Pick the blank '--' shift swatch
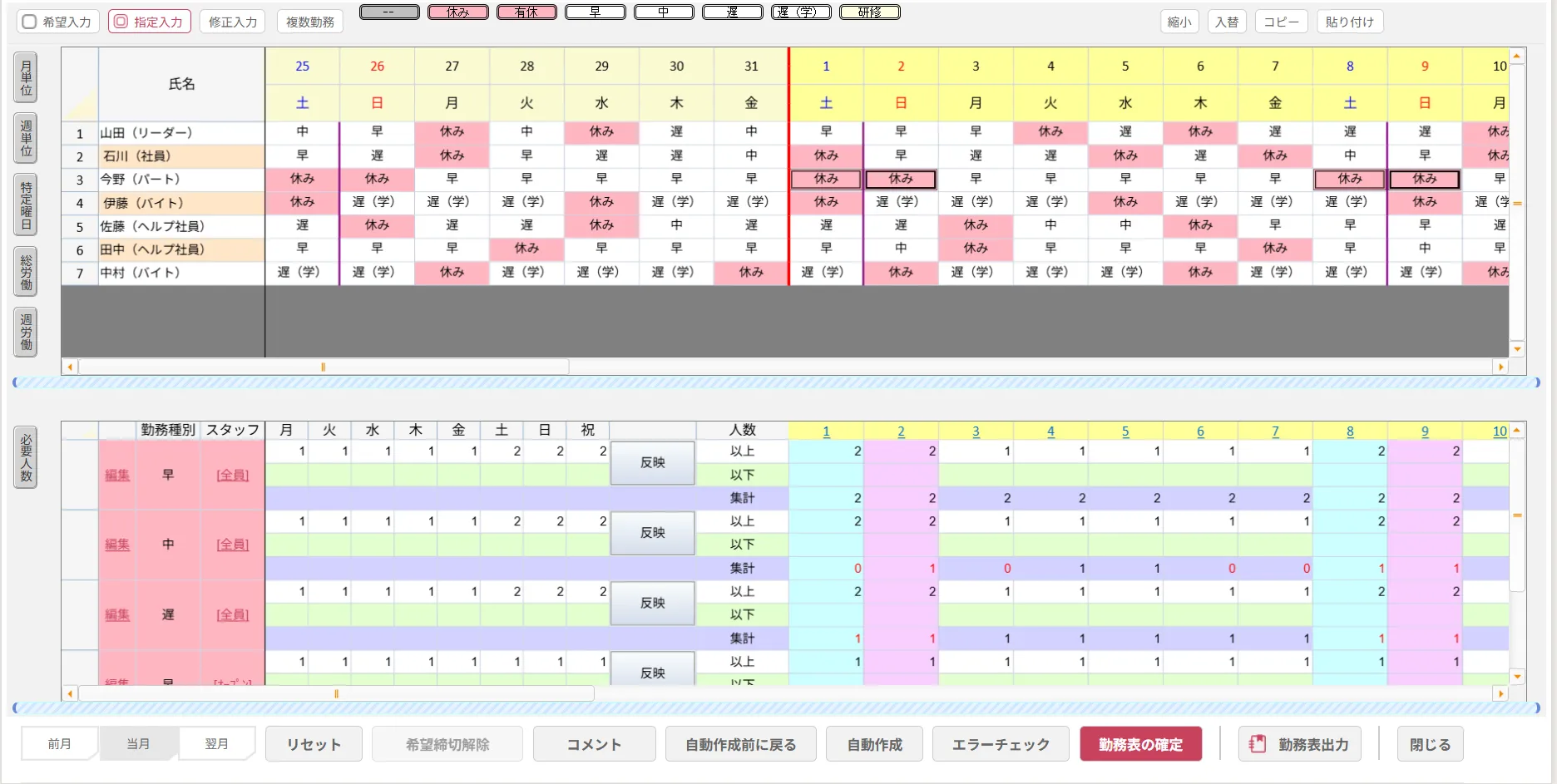1557x784 pixels. [x=388, y=12]
